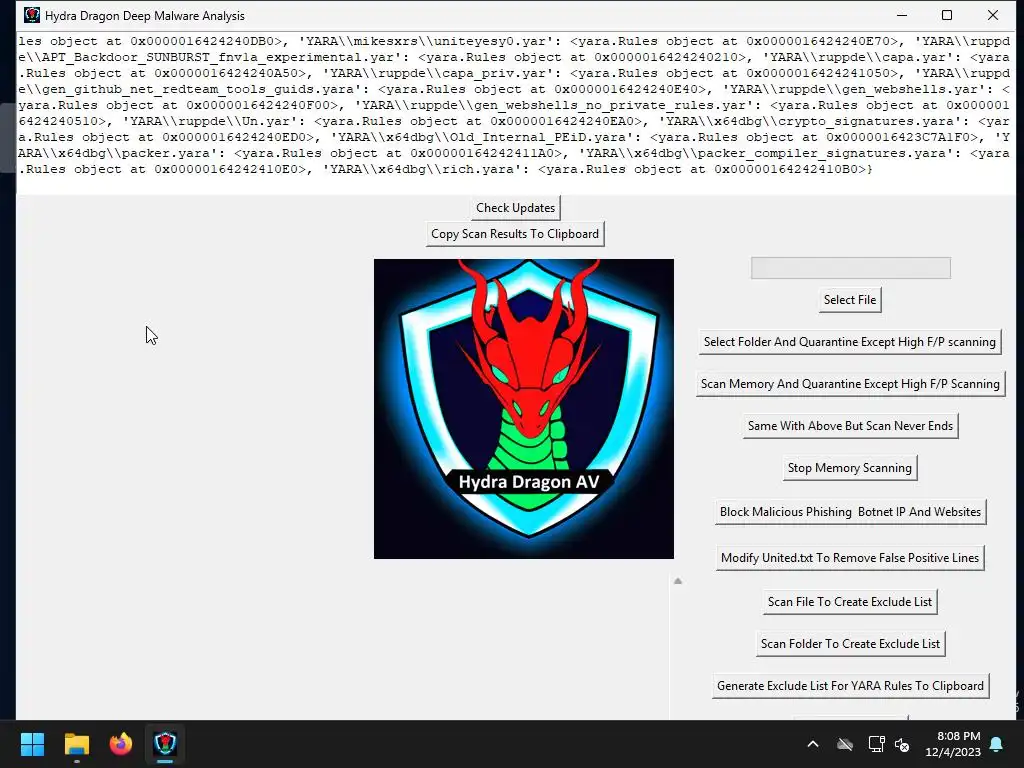
Task: Click the muted volume tray icon
Action: click(903, 744)
